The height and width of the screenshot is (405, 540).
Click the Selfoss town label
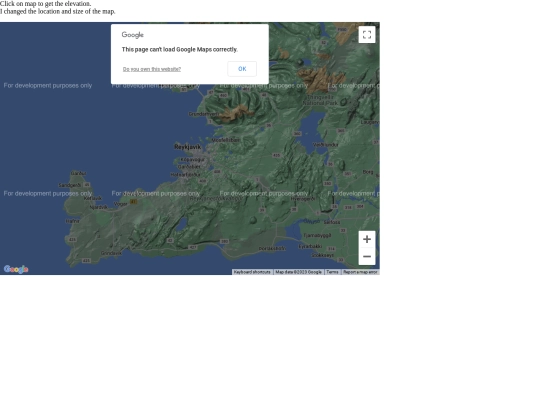click(x=332, y=222)
